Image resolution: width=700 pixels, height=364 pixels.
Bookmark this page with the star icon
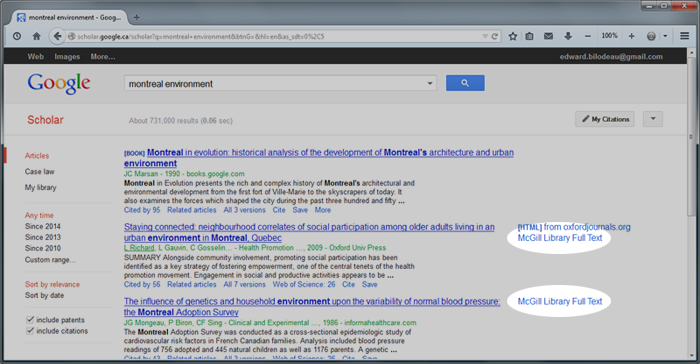513,36
